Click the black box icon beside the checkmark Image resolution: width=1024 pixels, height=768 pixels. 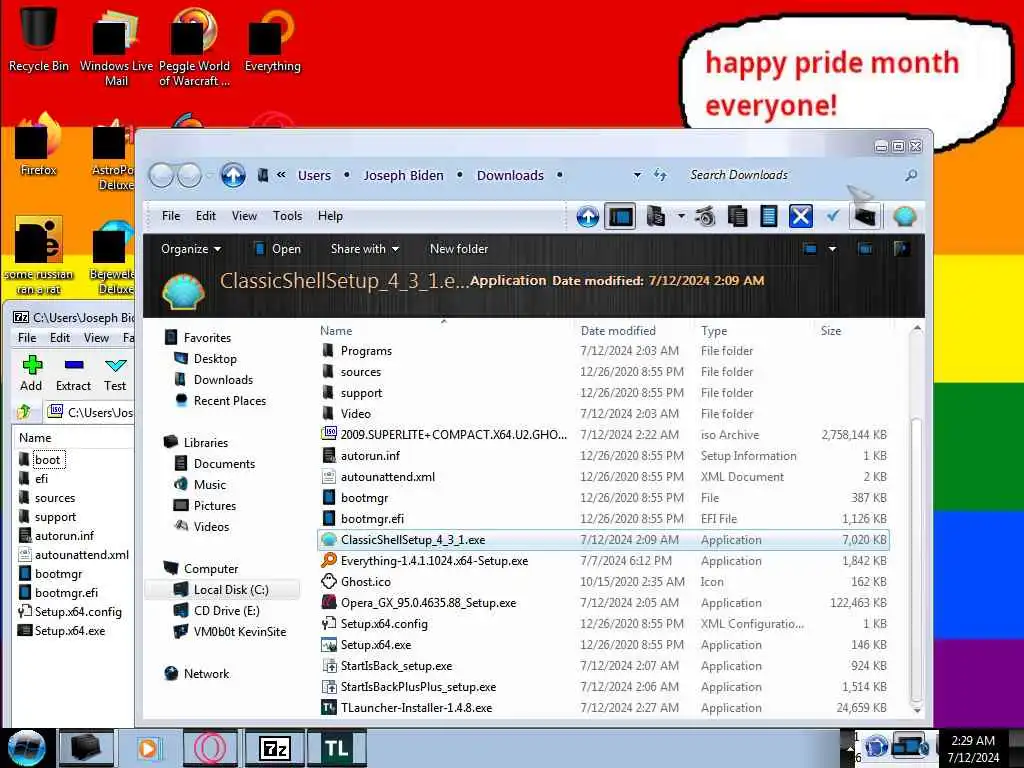point(865,217)
